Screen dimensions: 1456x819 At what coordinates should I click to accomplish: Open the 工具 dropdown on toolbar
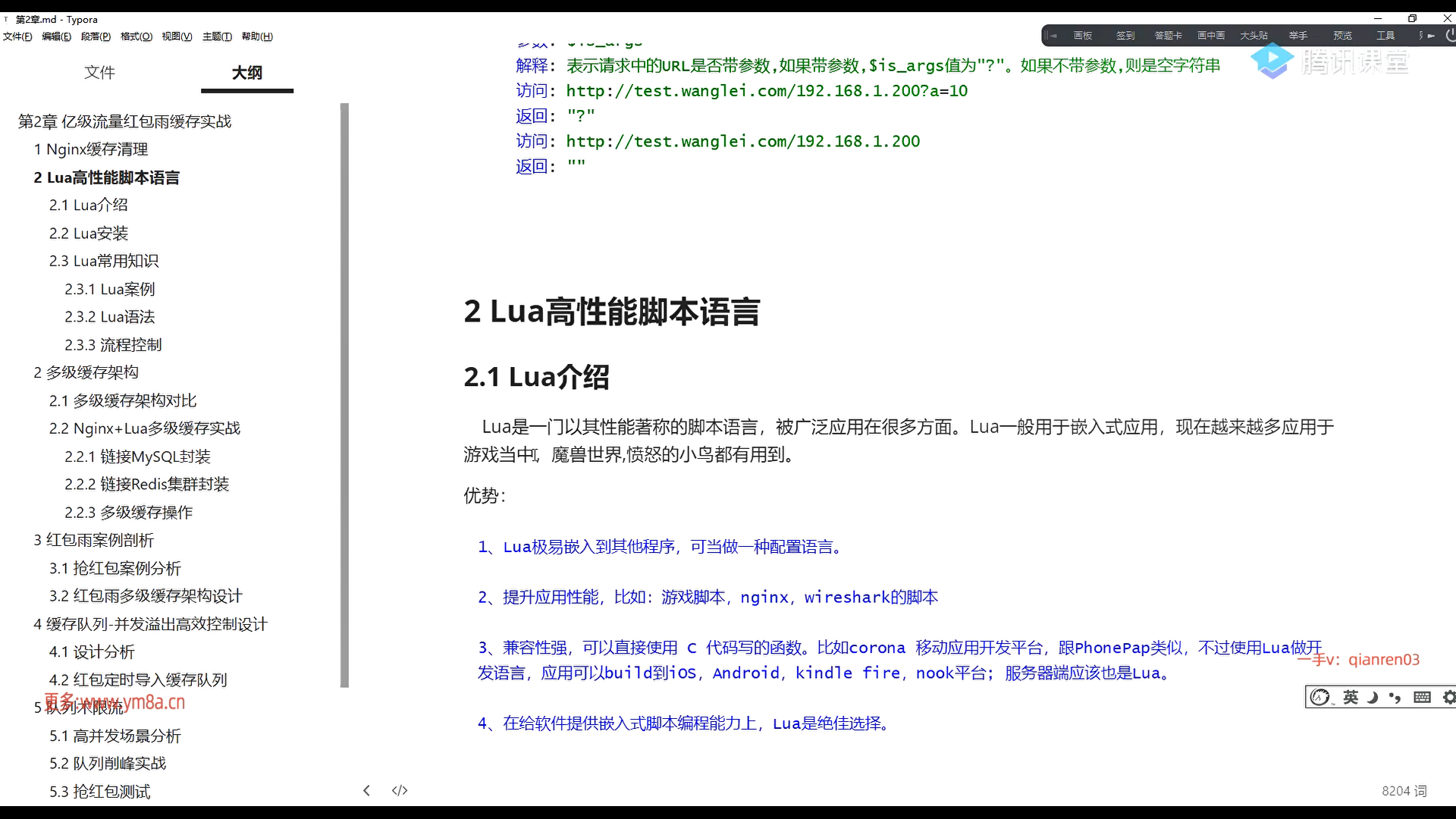[x=1385, y=36]
